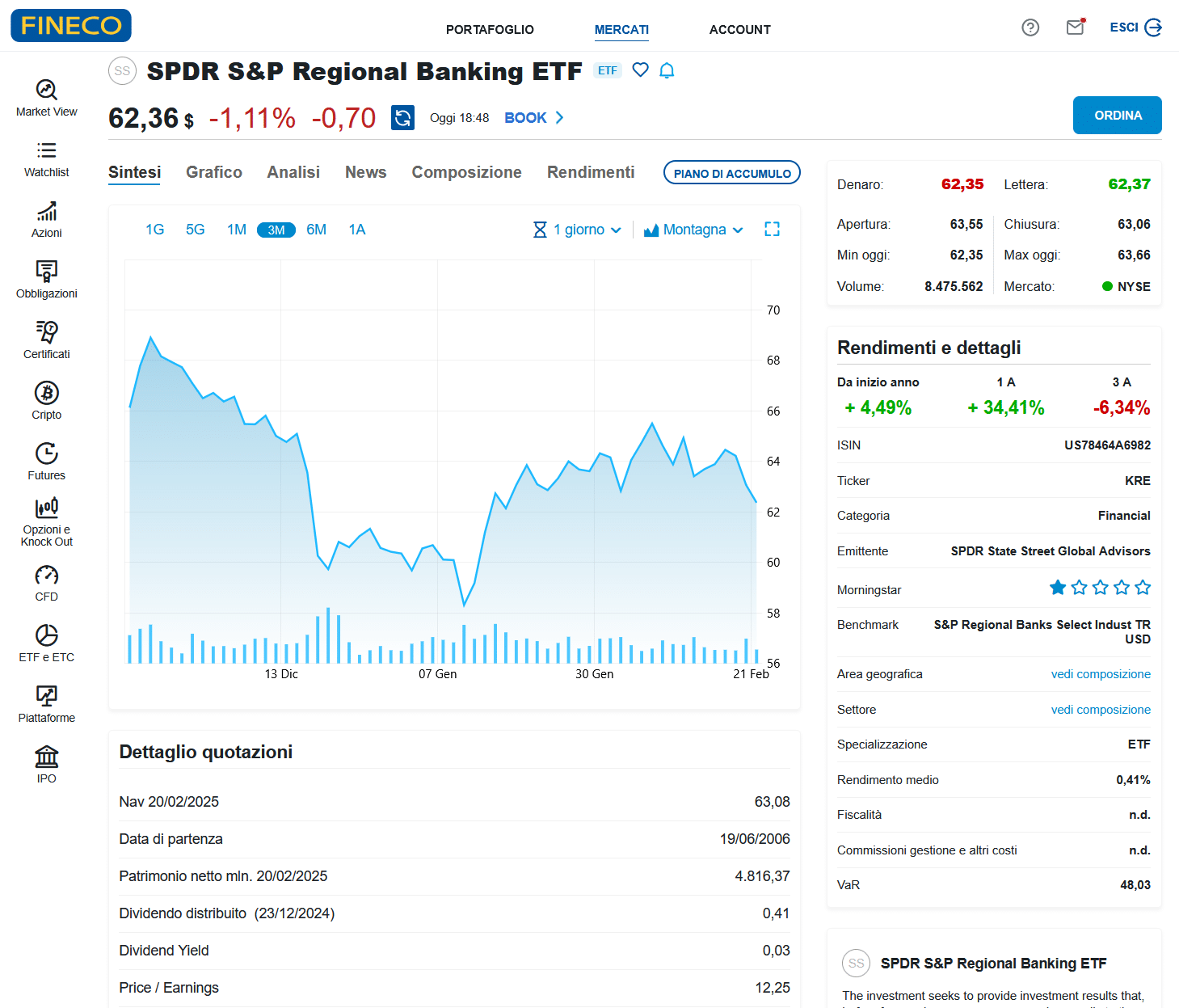Viewport: 1179px width, 1008px height.
Task: Click the SS avatar beside ETF title
Action: click(x=122, y=71)
